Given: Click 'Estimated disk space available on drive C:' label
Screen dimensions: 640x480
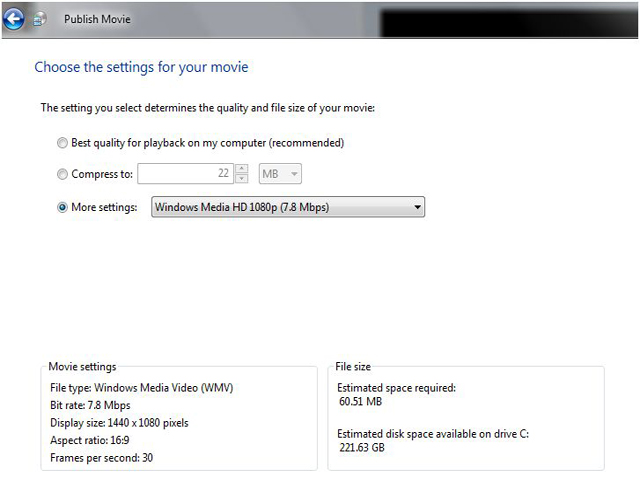Looking at the screenshot, I should pyautogui.click(x=433, y=434).
